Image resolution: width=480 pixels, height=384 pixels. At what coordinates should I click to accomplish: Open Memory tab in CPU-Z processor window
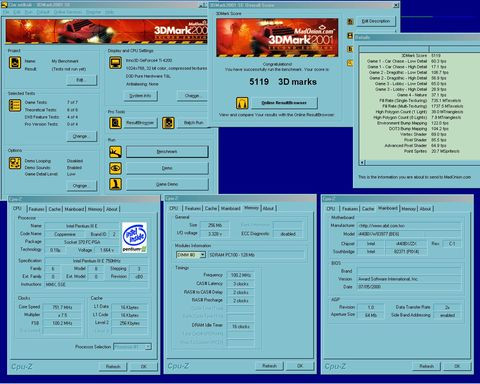tap(95, 209)
